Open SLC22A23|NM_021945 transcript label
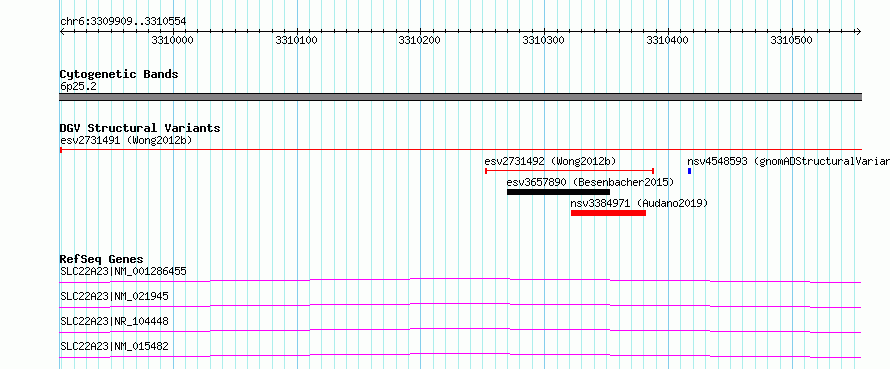The width and height of the screenshot is (890, 369). click(114, 296)
